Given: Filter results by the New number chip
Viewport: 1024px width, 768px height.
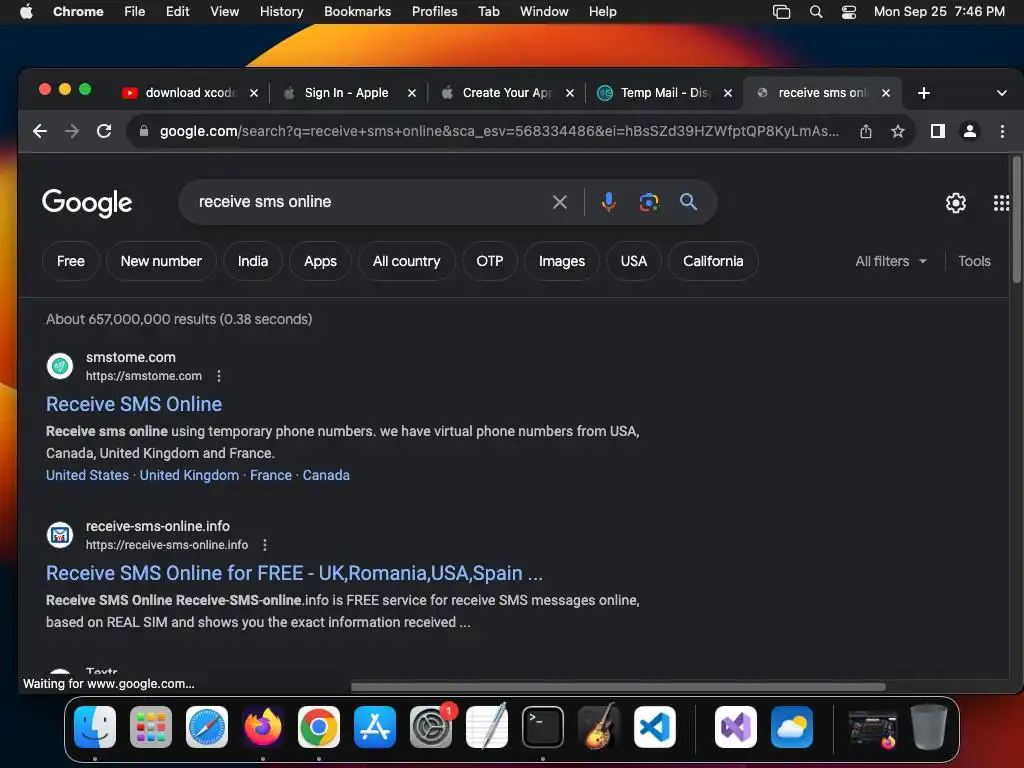Looking at the screenshot, I should tap(161, 261).
